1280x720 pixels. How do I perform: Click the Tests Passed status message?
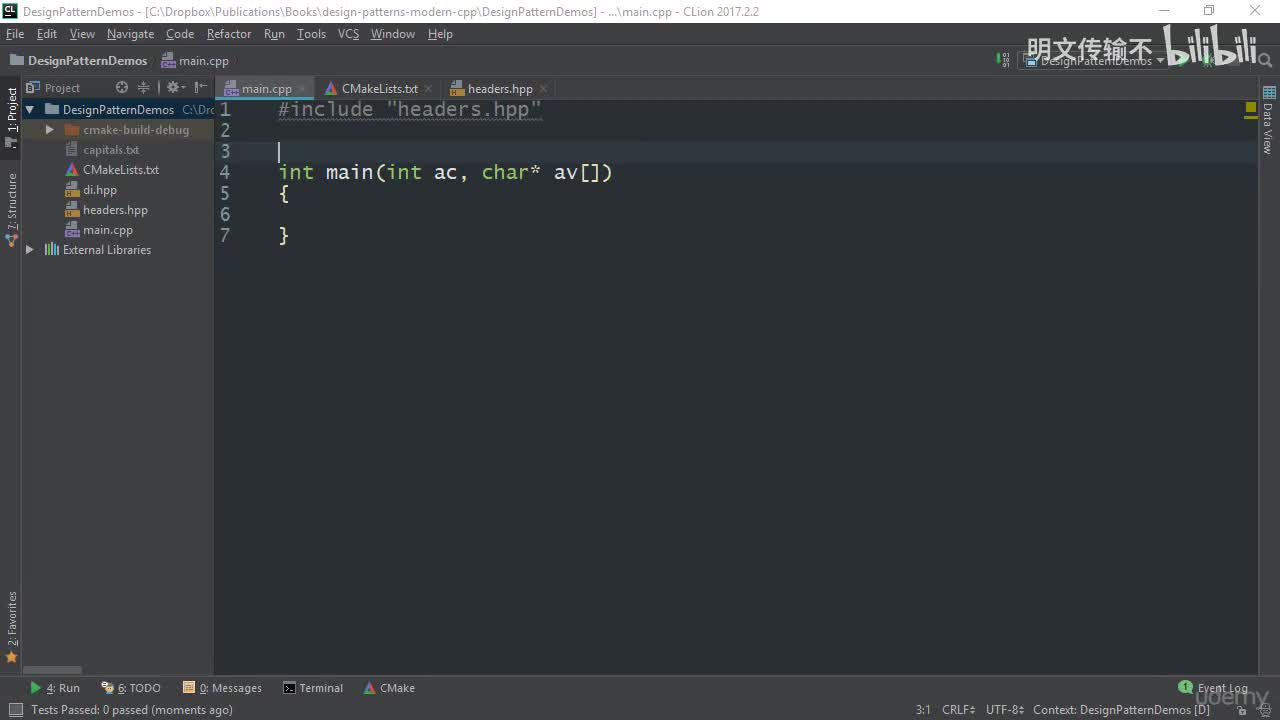tap(132, 710)
